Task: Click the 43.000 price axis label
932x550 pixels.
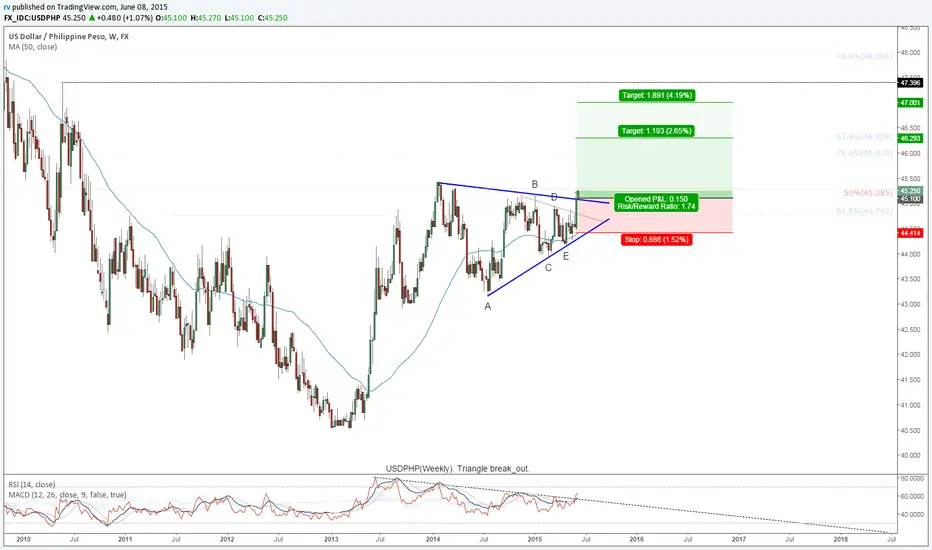Action: coord(910,304)
